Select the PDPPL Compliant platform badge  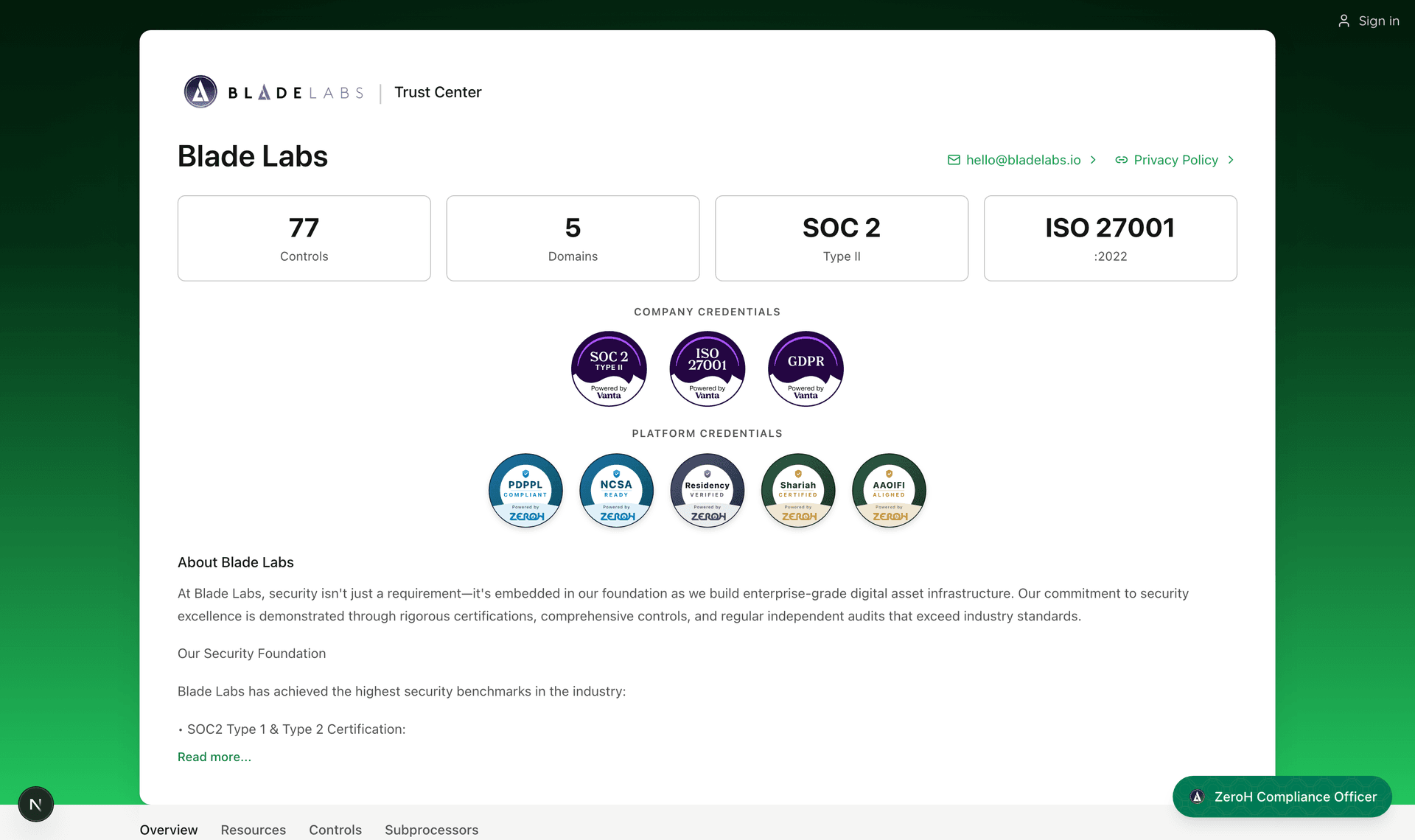[x=525, y=491]
